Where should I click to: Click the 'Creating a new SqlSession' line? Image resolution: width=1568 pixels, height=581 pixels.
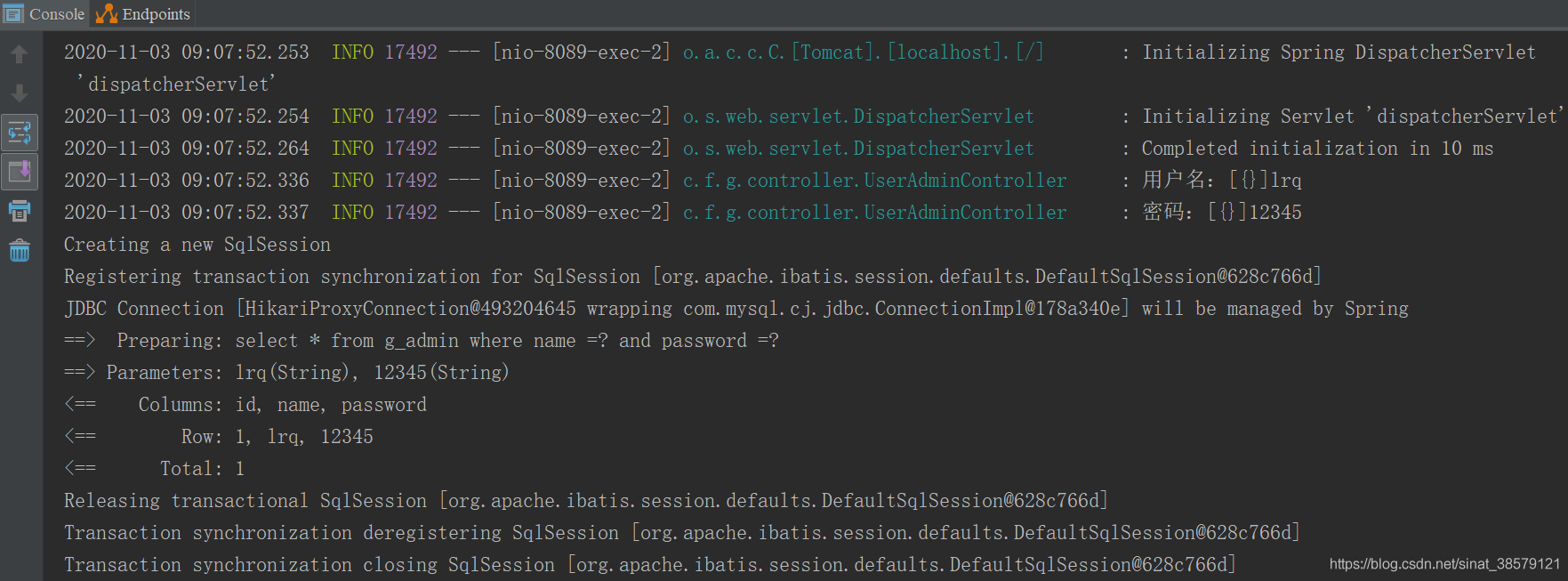(x=197, y=245)
